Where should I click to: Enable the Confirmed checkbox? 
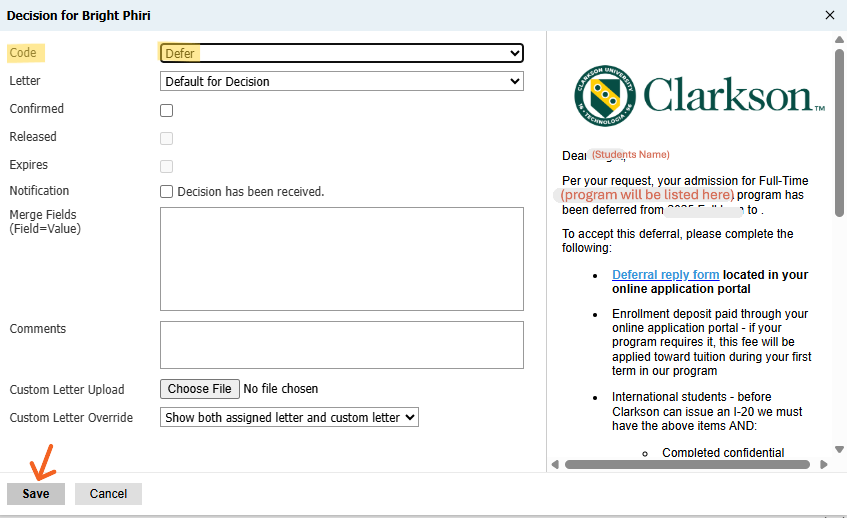coord(167,110)
